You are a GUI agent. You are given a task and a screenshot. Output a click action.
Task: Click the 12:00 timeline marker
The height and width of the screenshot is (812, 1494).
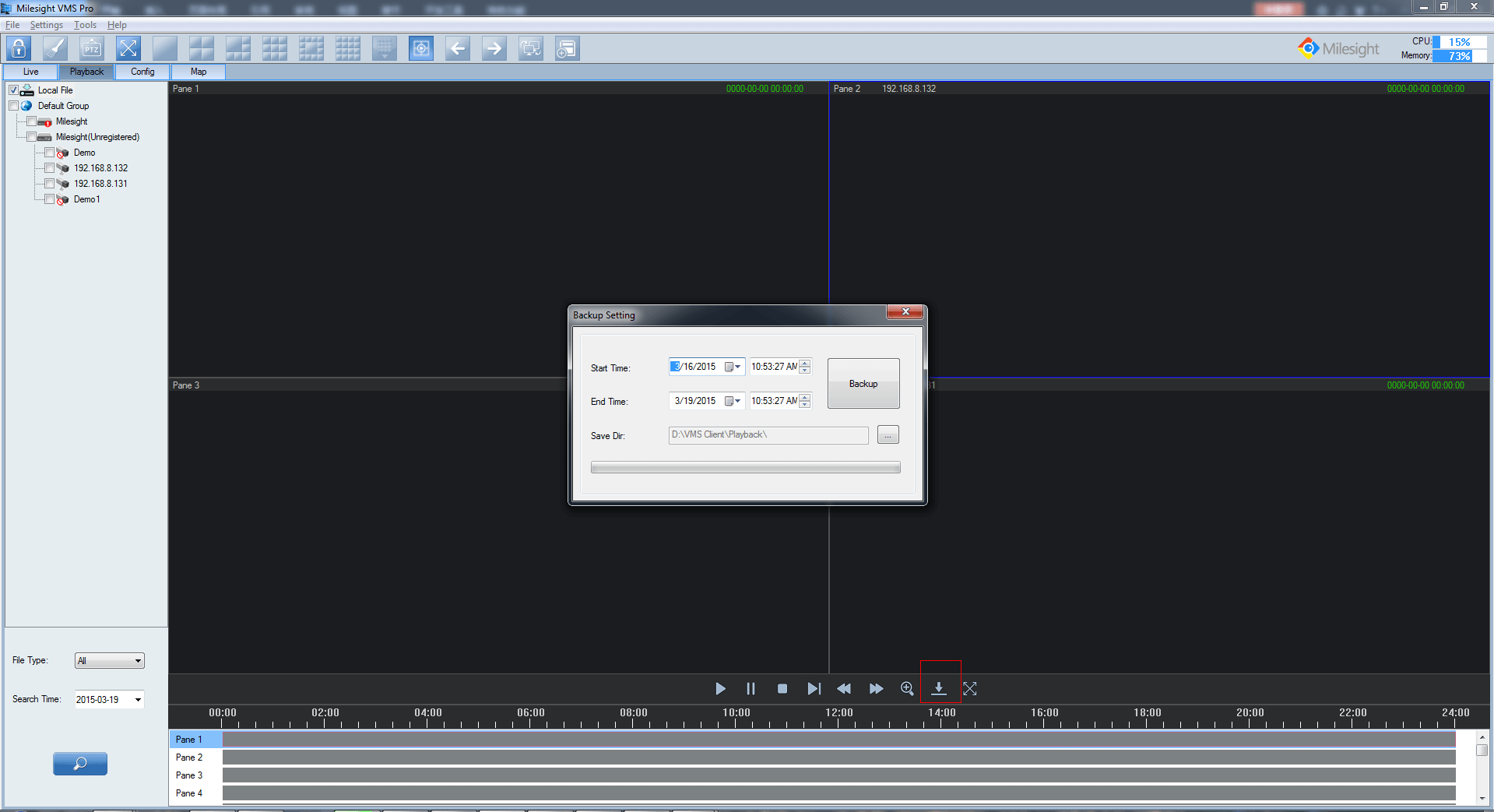(839, 713)
